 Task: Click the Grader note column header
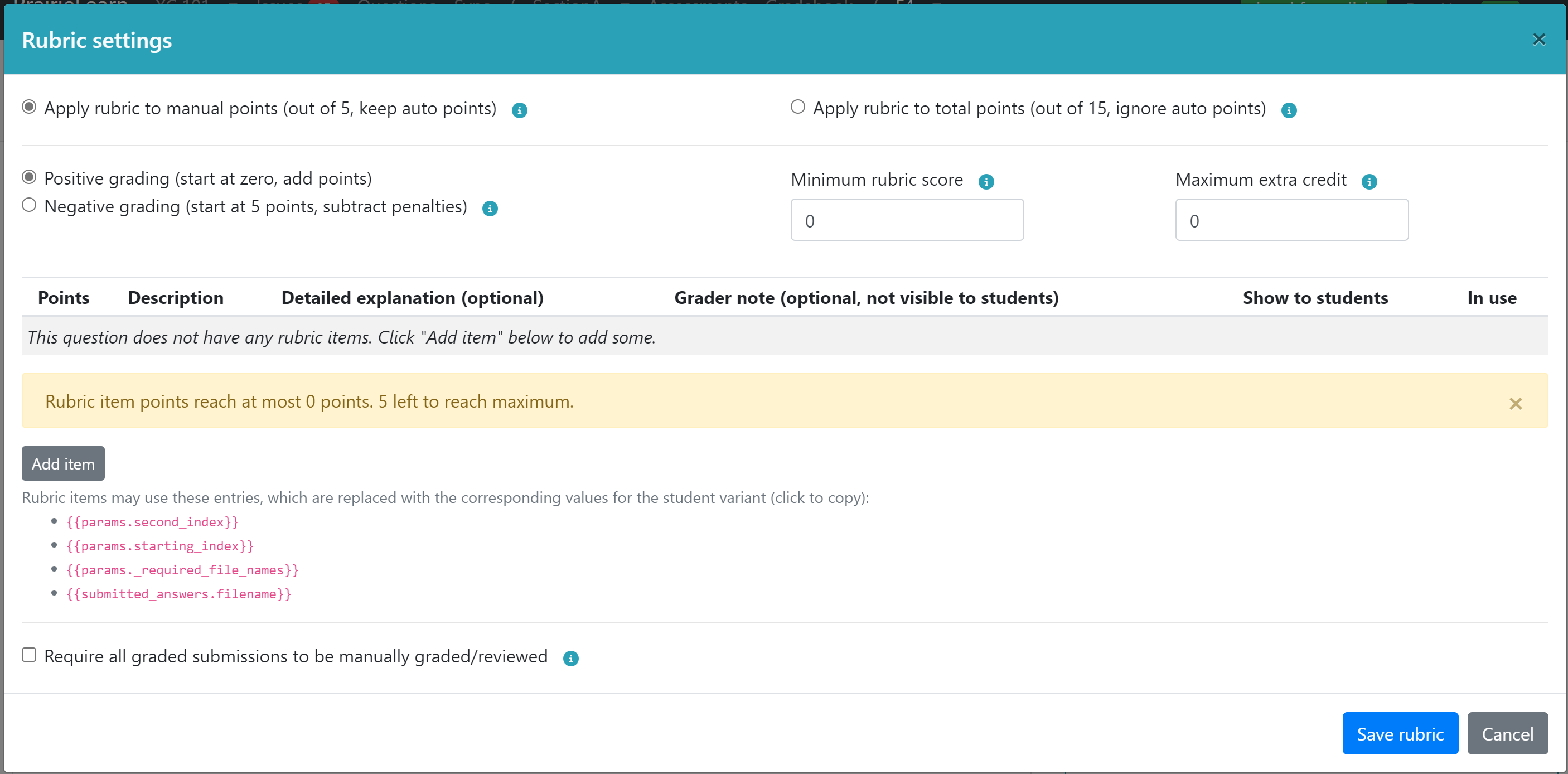point(866,298)
